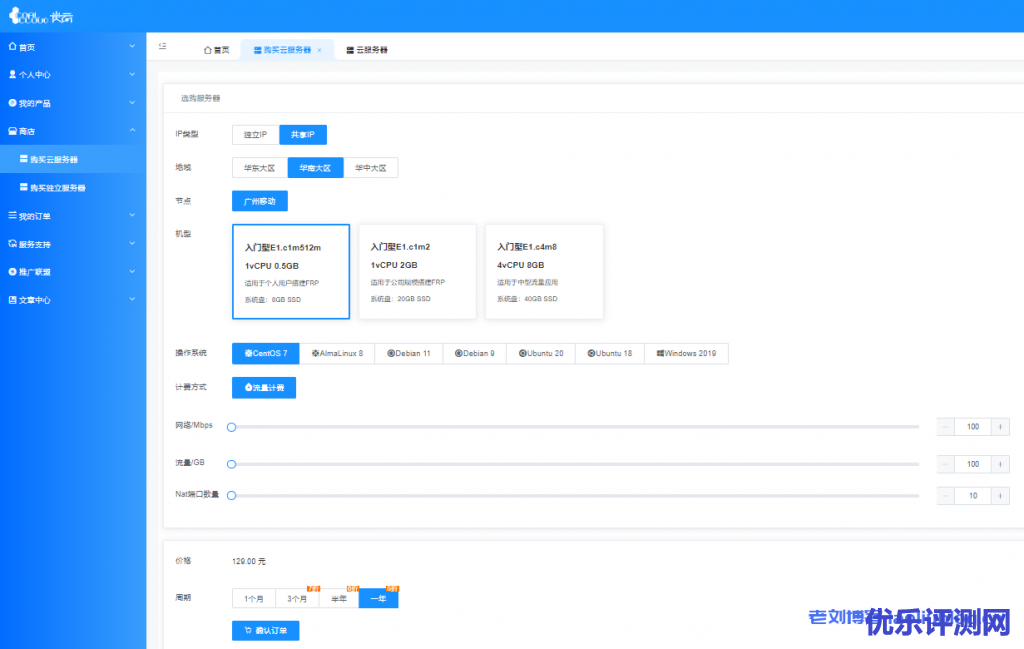1024x649 pixels.
Task: Choose the 华东大区 region option
Action: [259, 168]
